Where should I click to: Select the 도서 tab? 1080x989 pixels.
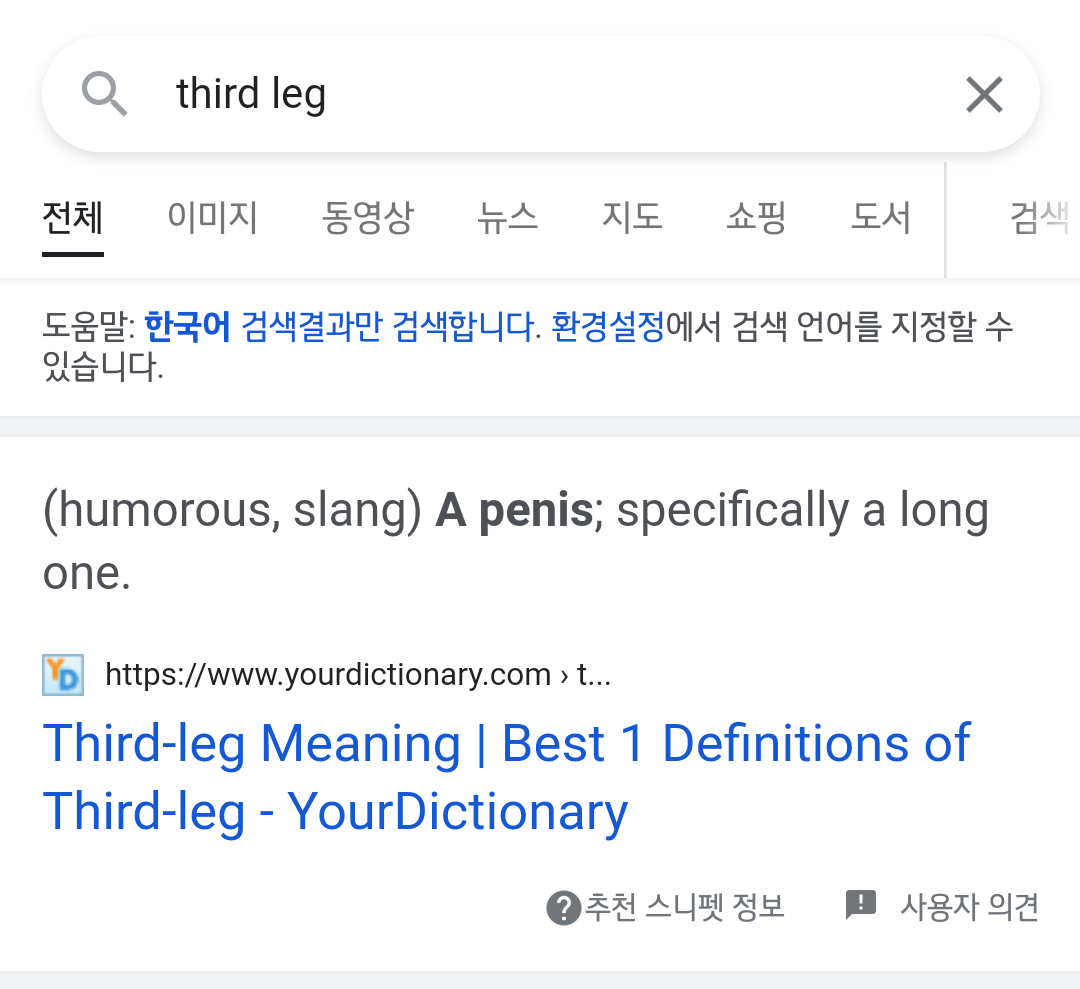click(x=880, y=218)
